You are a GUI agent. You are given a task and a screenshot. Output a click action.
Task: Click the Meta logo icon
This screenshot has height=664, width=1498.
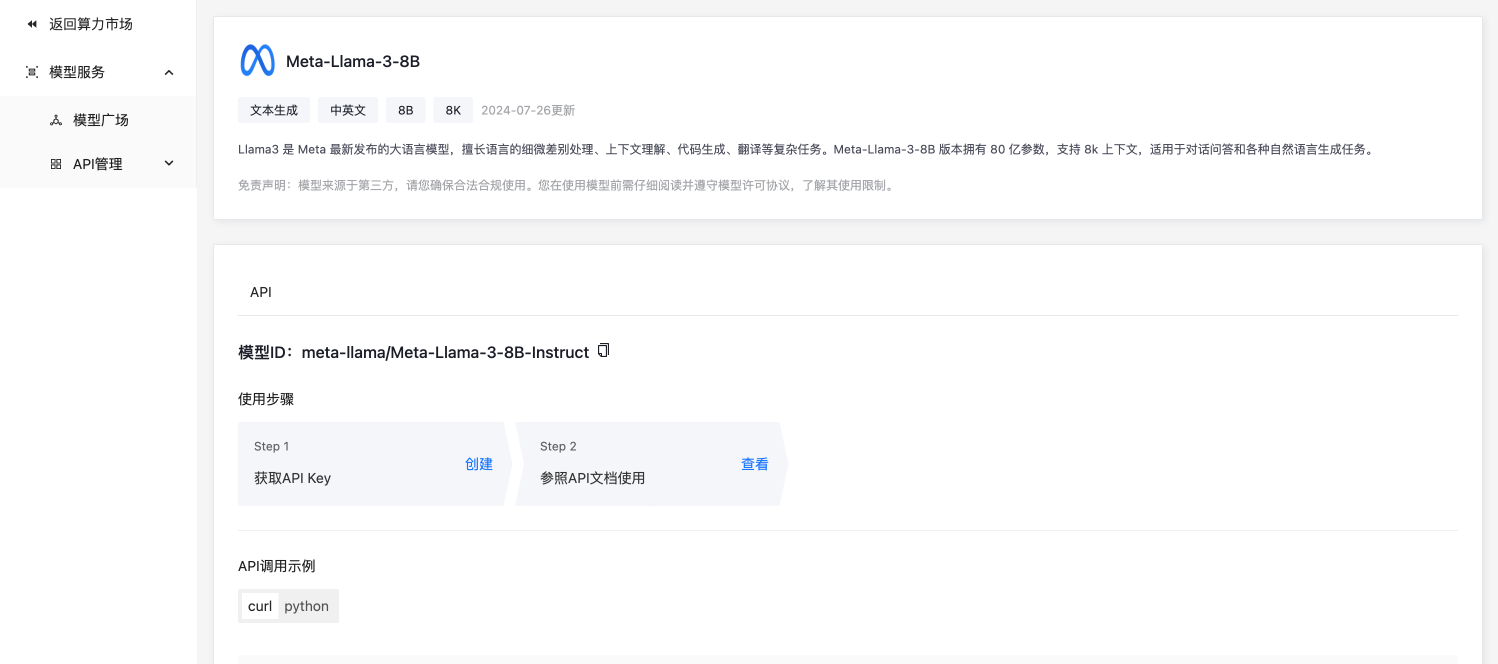pyautogui.click(x=257, y=61)
